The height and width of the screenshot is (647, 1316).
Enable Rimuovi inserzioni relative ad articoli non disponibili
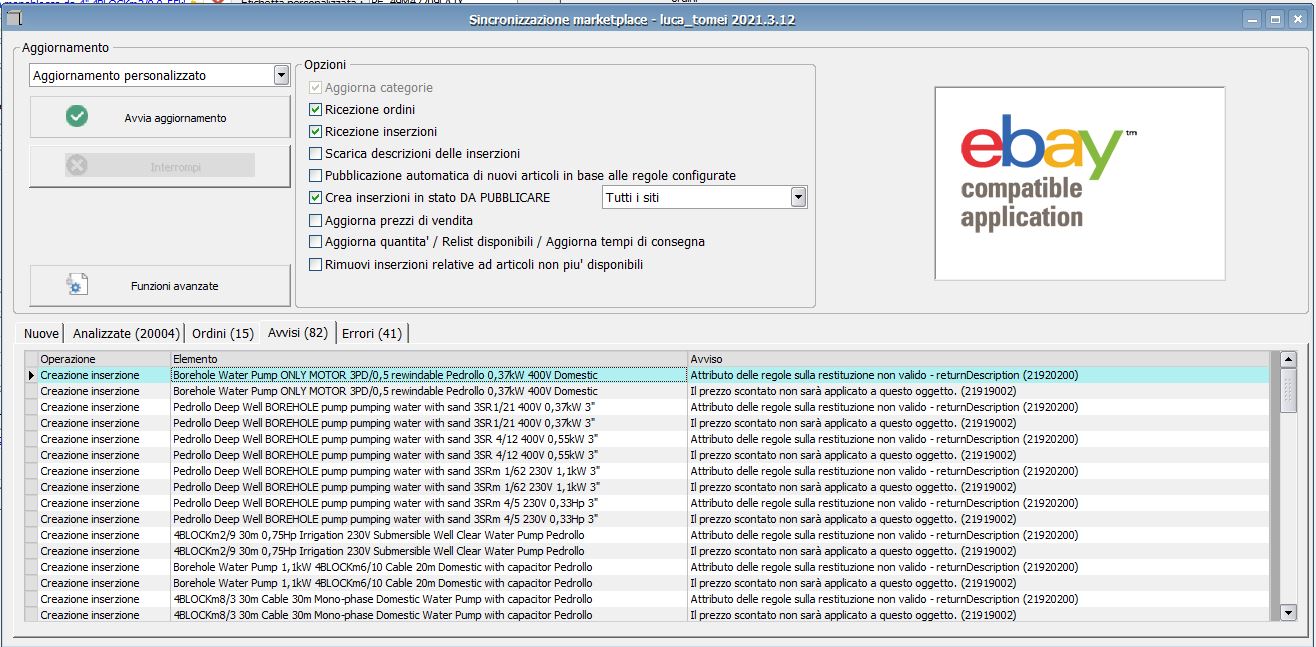(x=316, y=265)
